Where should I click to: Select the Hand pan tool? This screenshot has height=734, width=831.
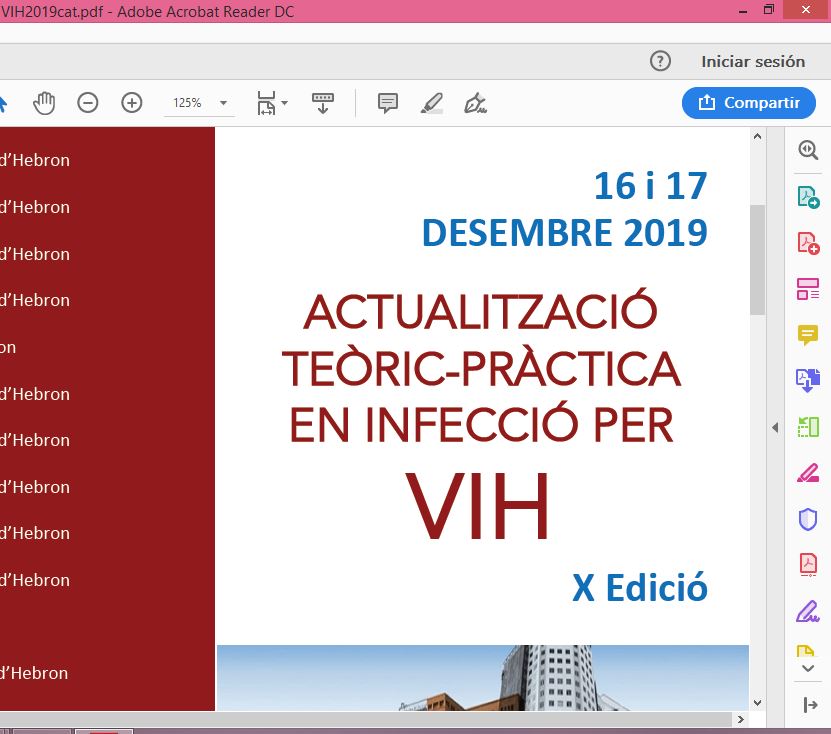click(x=44, y=103)
